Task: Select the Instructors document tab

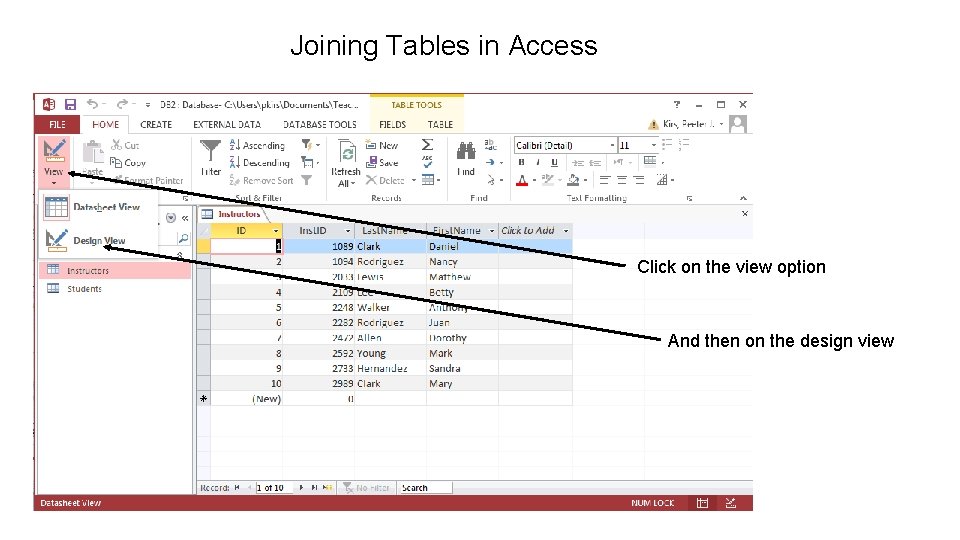Action: (x=233, y=214)
